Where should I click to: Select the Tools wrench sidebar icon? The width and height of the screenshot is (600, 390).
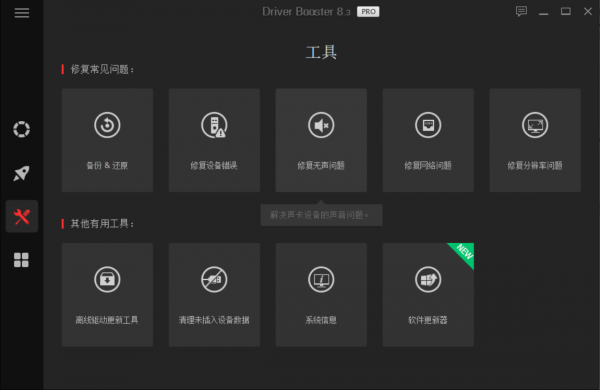click(x=22, y=216)
